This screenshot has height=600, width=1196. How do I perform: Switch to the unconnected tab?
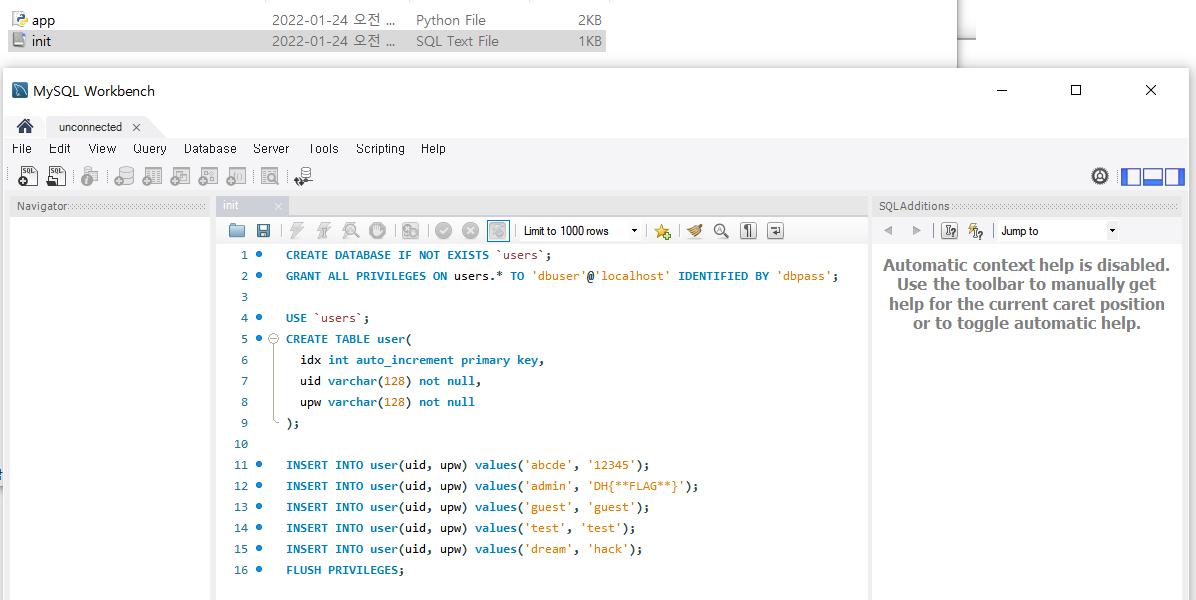90,127
